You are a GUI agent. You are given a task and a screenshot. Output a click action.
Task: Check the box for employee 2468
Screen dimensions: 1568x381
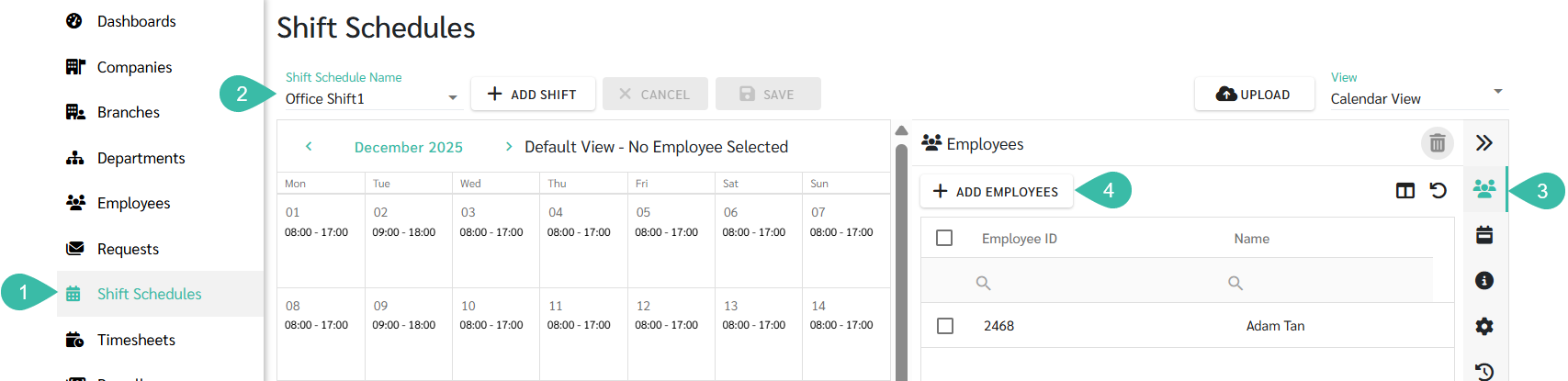click(x=945, y=326)
